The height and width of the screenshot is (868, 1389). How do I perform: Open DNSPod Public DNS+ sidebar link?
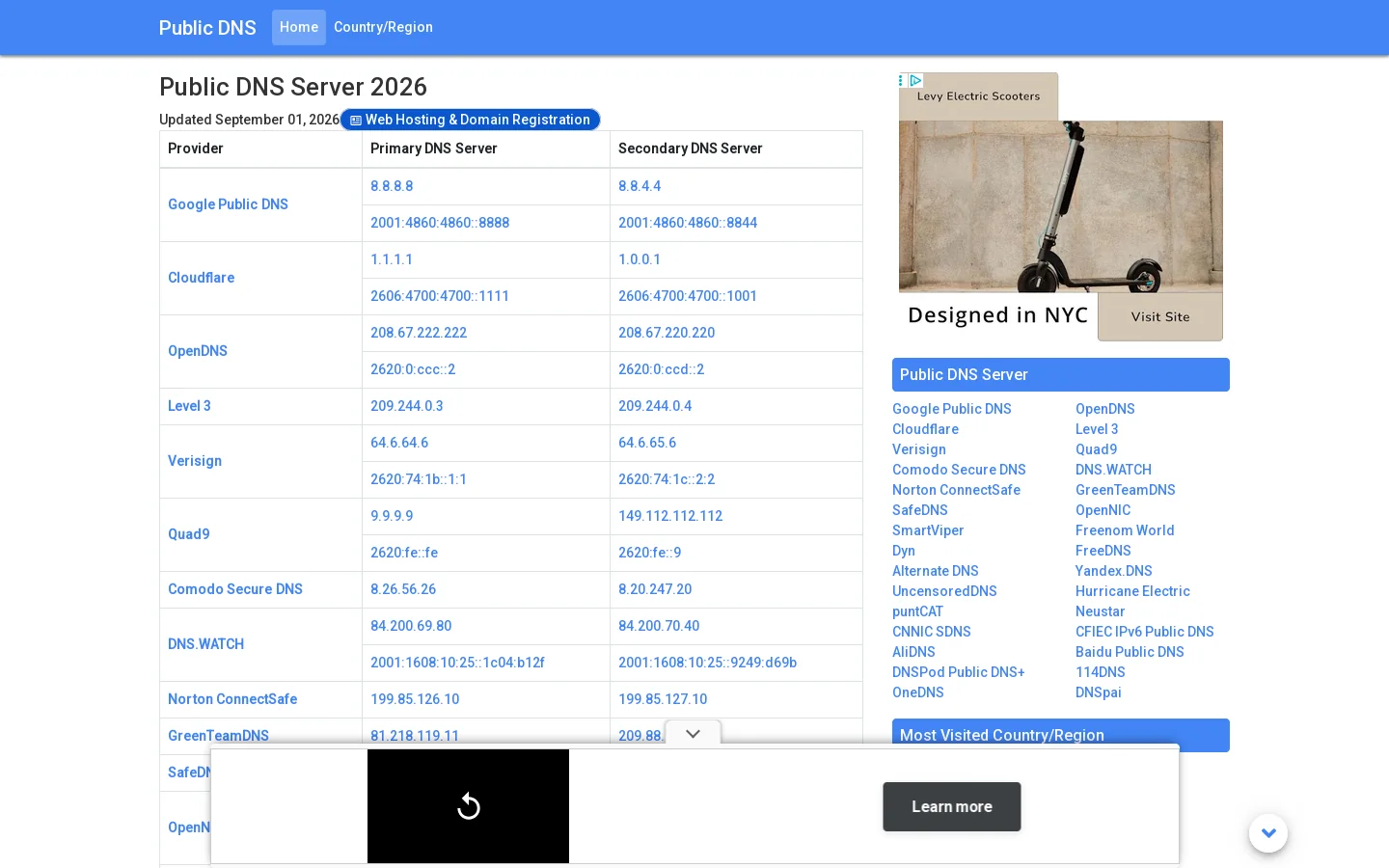point(959,672)
